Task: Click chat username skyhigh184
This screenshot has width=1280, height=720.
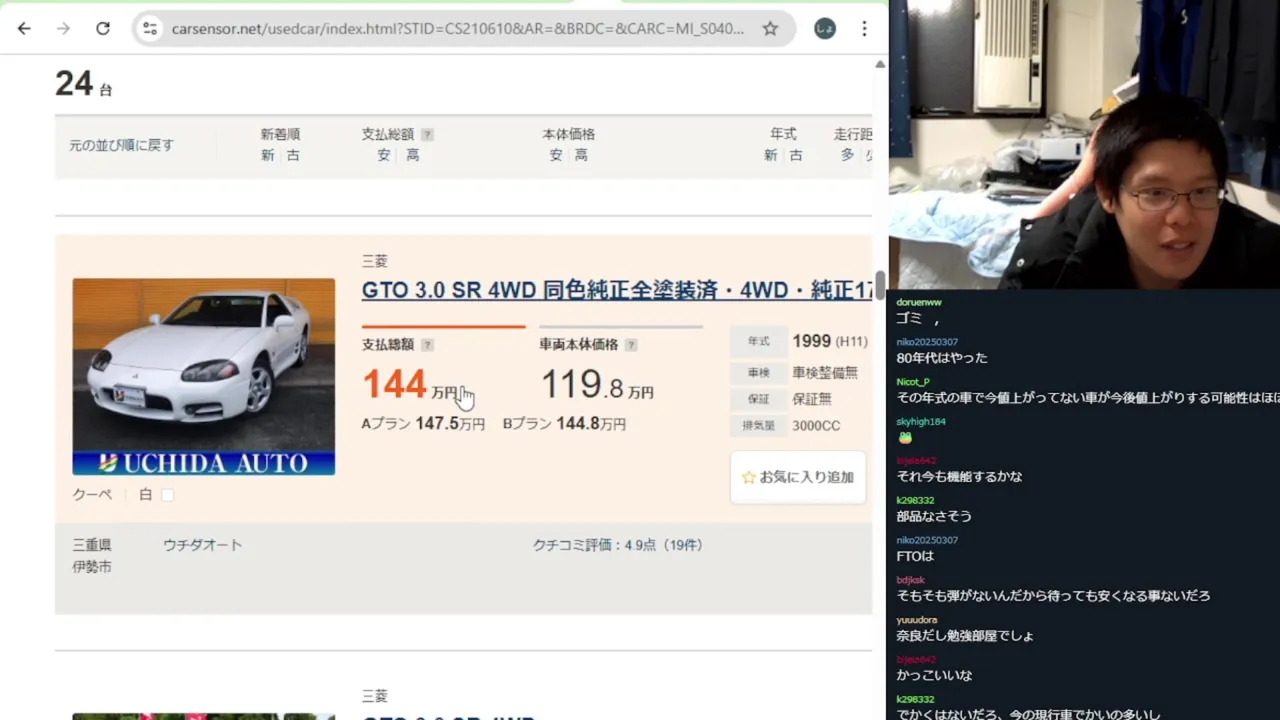Action: tap(921, 422)
